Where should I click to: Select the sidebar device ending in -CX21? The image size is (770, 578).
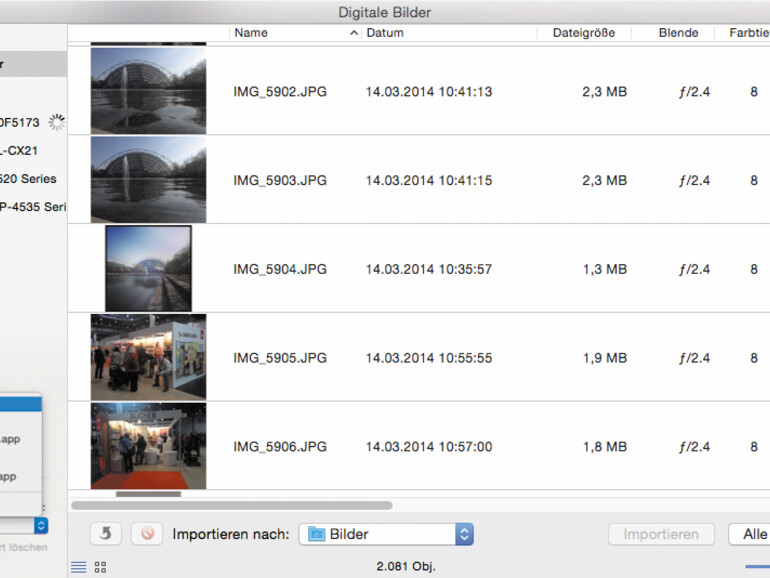click(19, 151)
